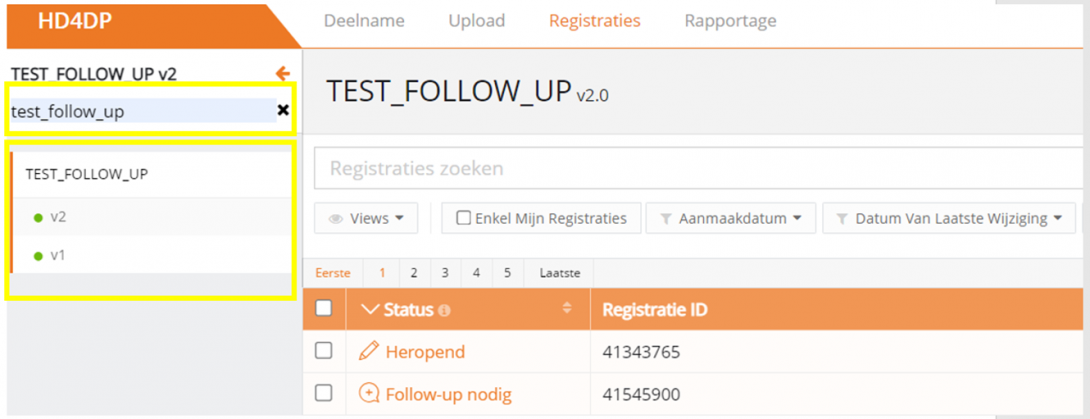Clear the test_follow_up search text
Image resolution: width=1090 pixels, height=419 pixels.
(283, 110)
